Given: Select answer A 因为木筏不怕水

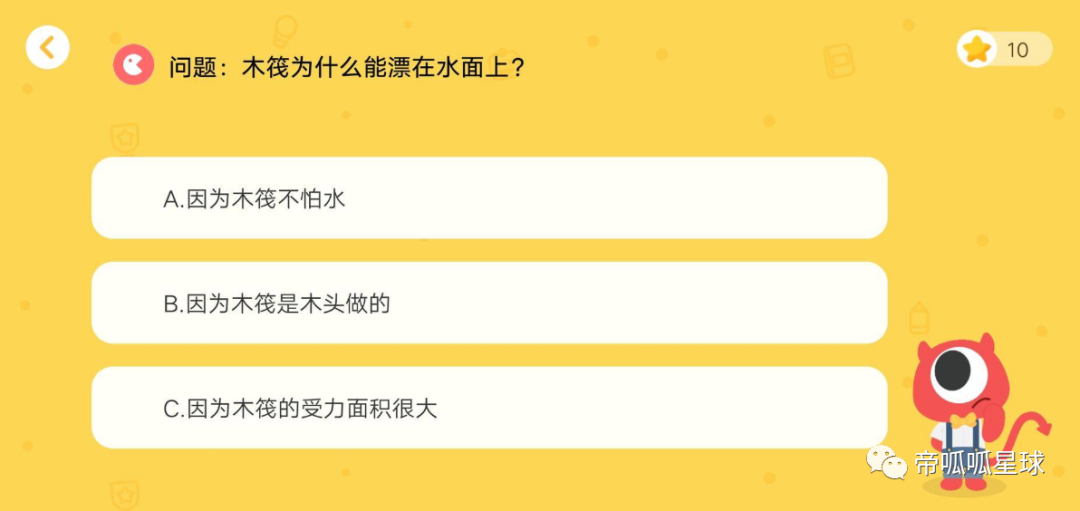Looking at the screenshot, I should click(x=489, y=198).
